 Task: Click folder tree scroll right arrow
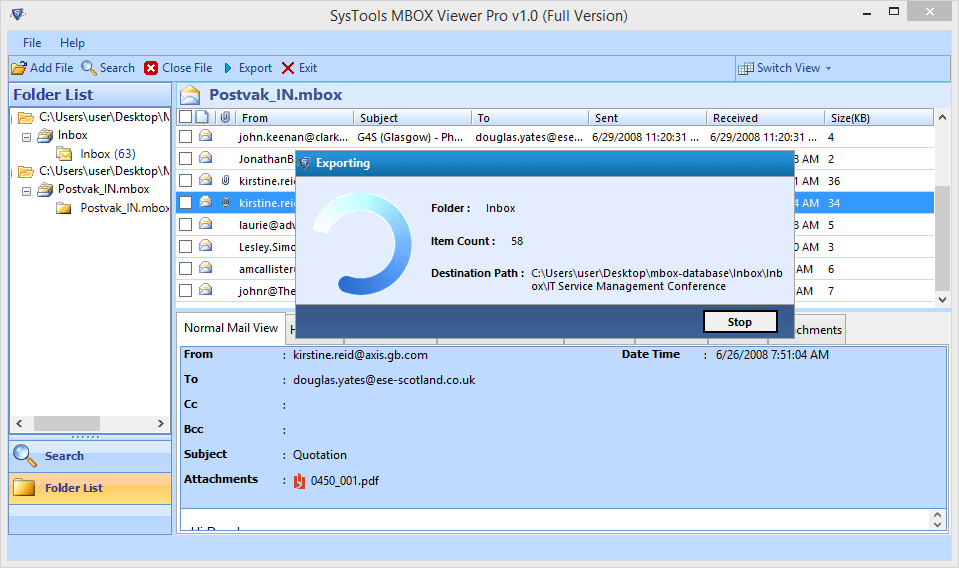point(161,423)
